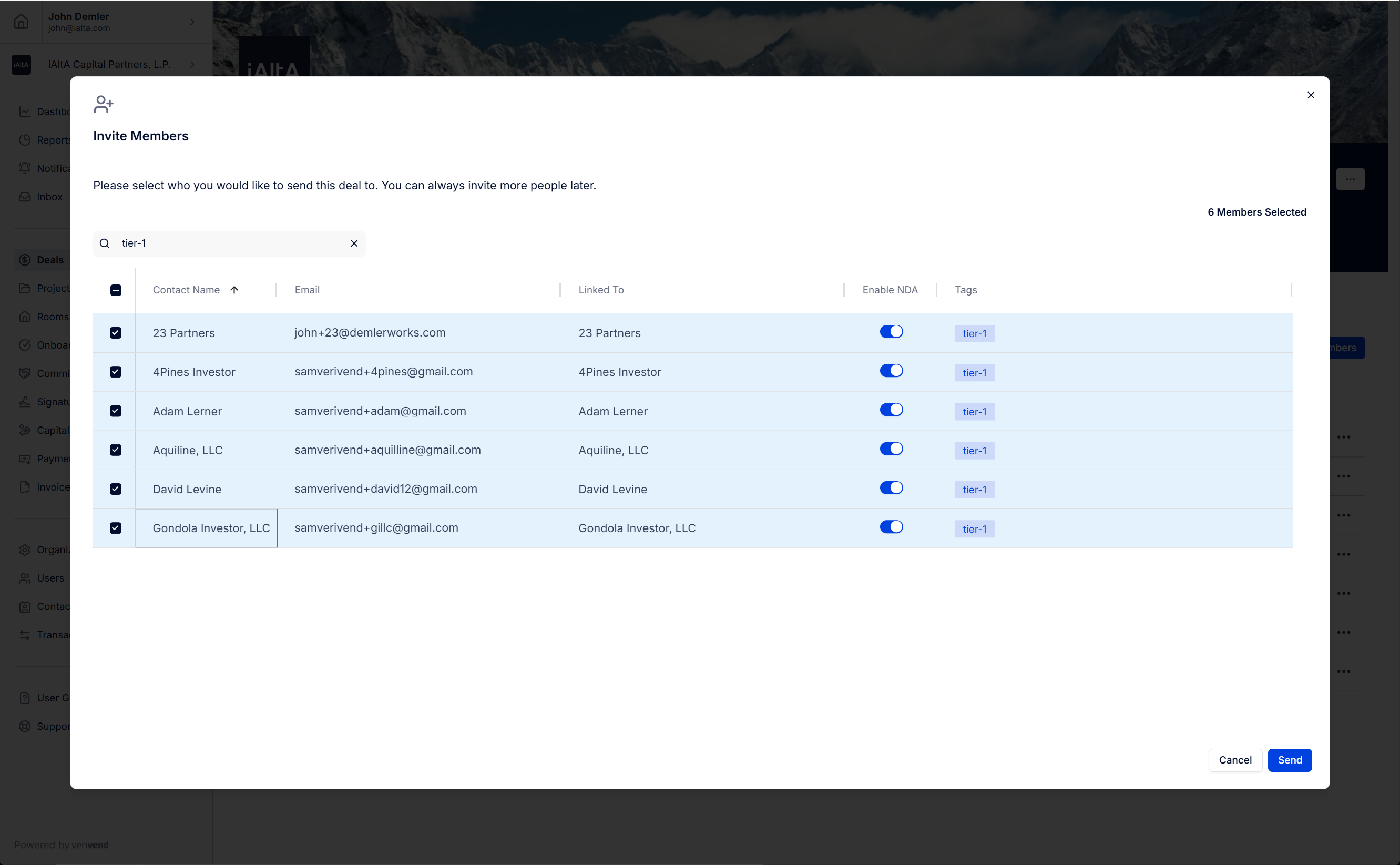Image resolution: width=1400 pixels, height=865 pixels.
Task: Turn off NDA for David Levine
Action: [891, 487]
